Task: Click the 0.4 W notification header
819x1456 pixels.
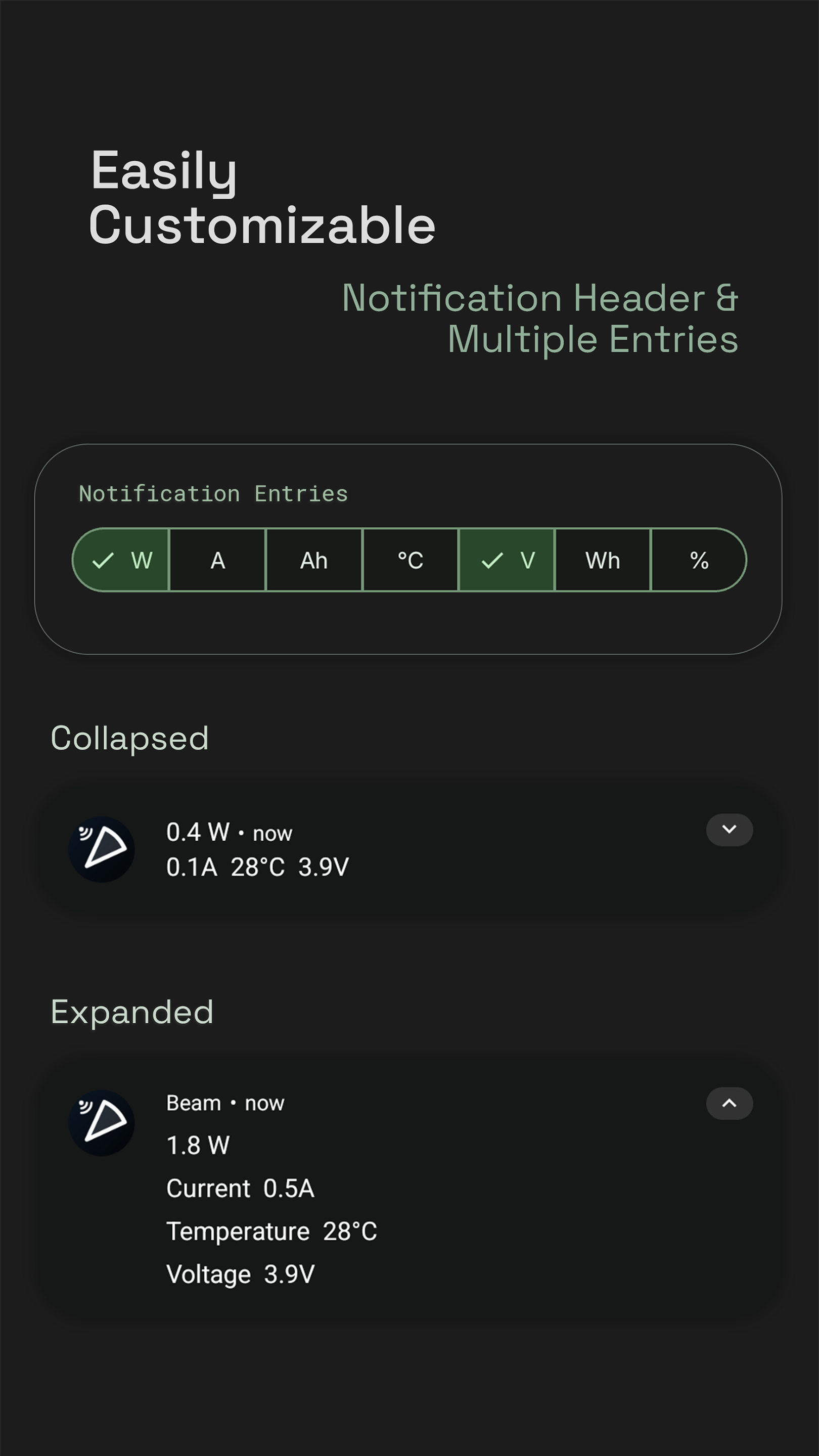Action: [198, 832]
